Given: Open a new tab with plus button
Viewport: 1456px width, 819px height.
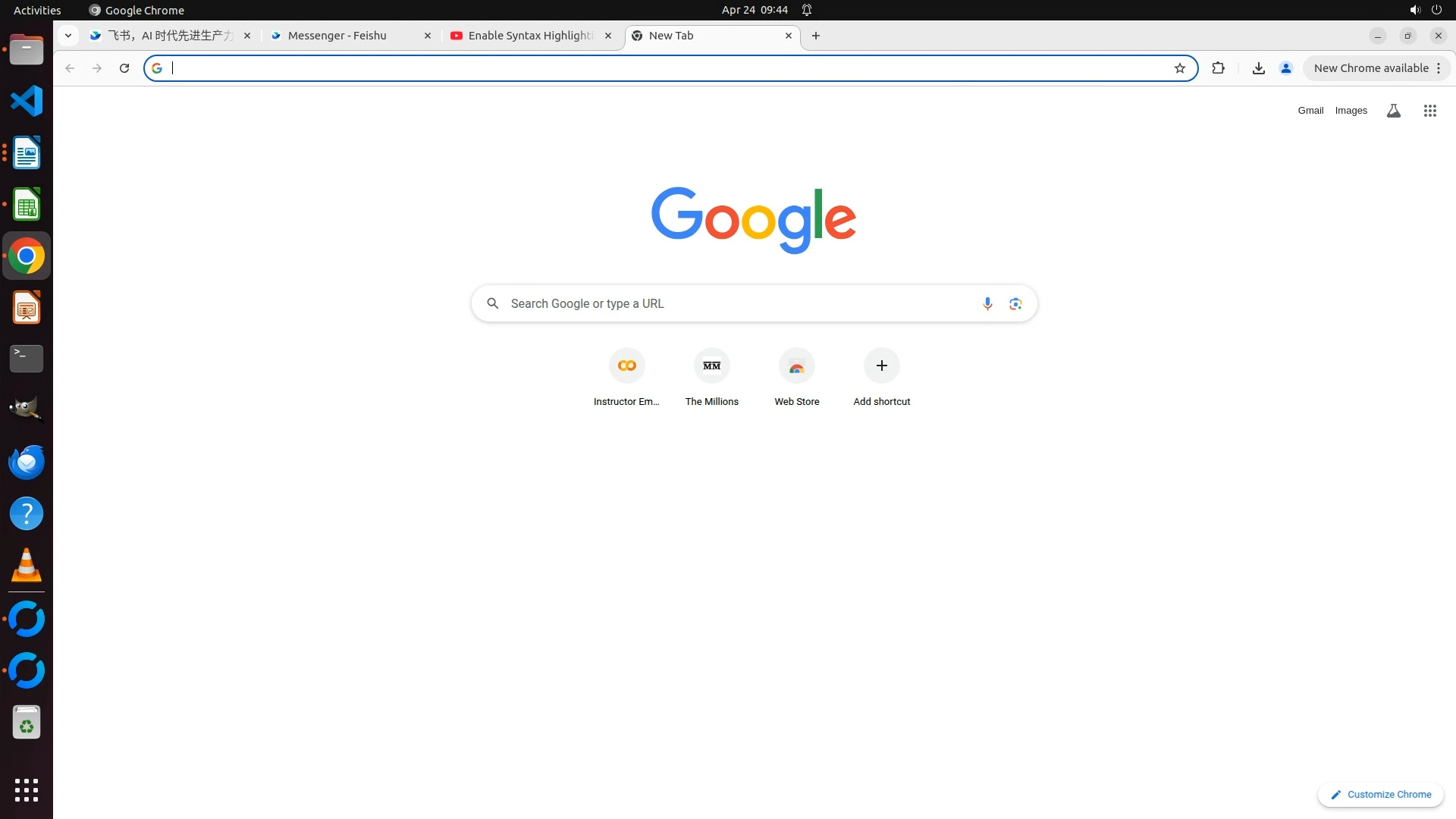Looking at the screenshot, I should [x=816, y=36].
